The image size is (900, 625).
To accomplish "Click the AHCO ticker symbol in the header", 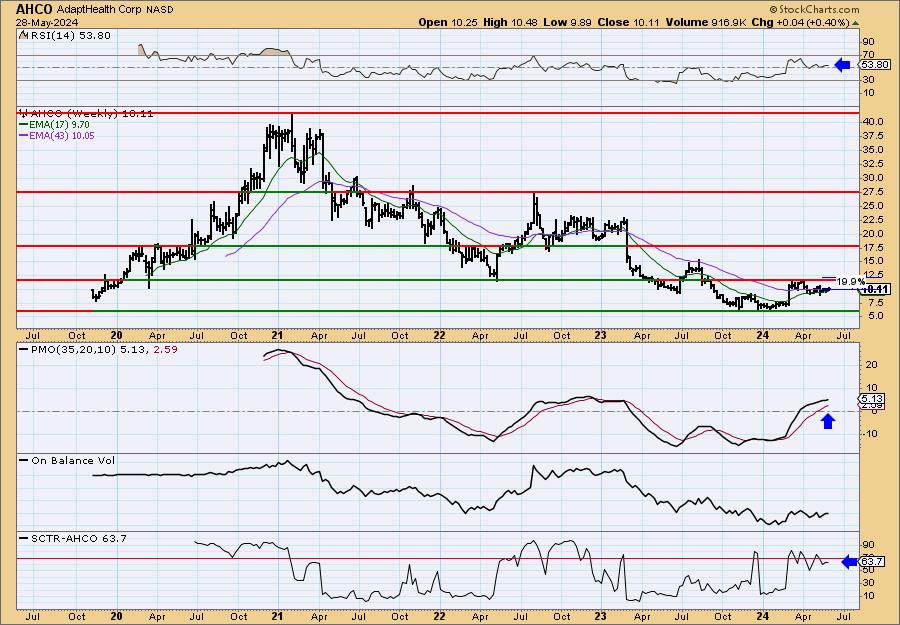I will [35, 9].
